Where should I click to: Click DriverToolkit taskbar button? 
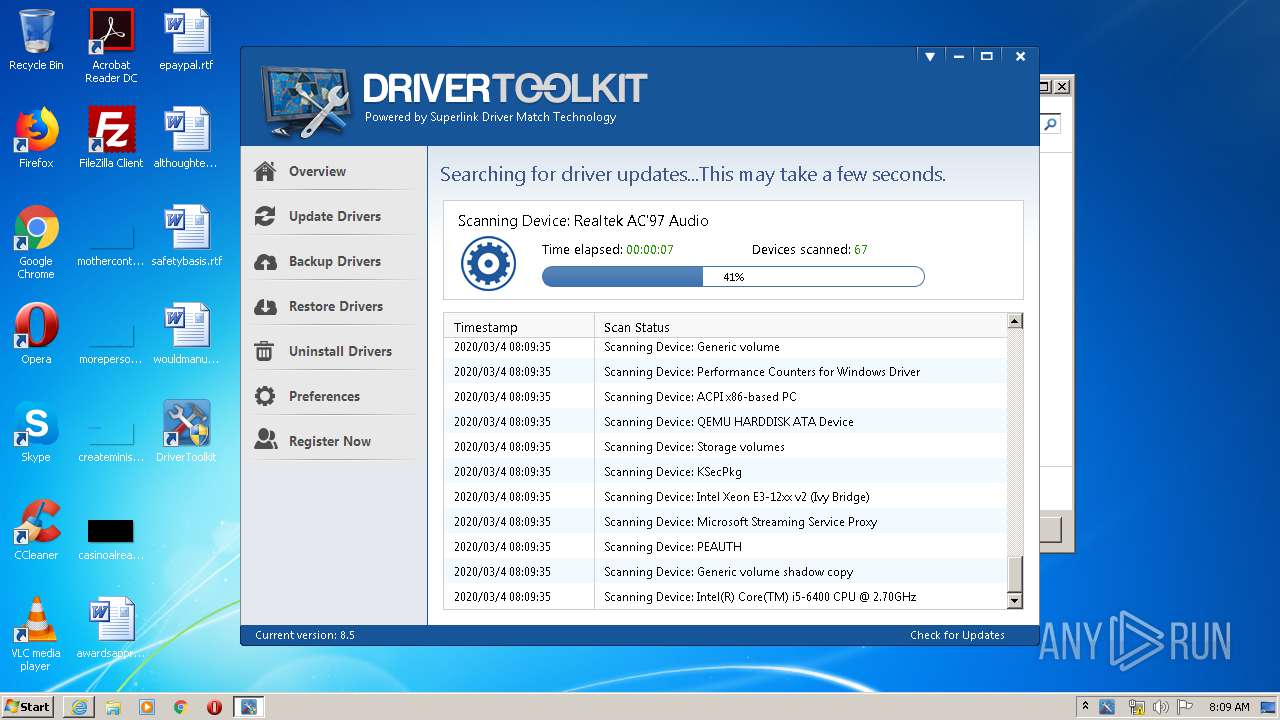248,707
